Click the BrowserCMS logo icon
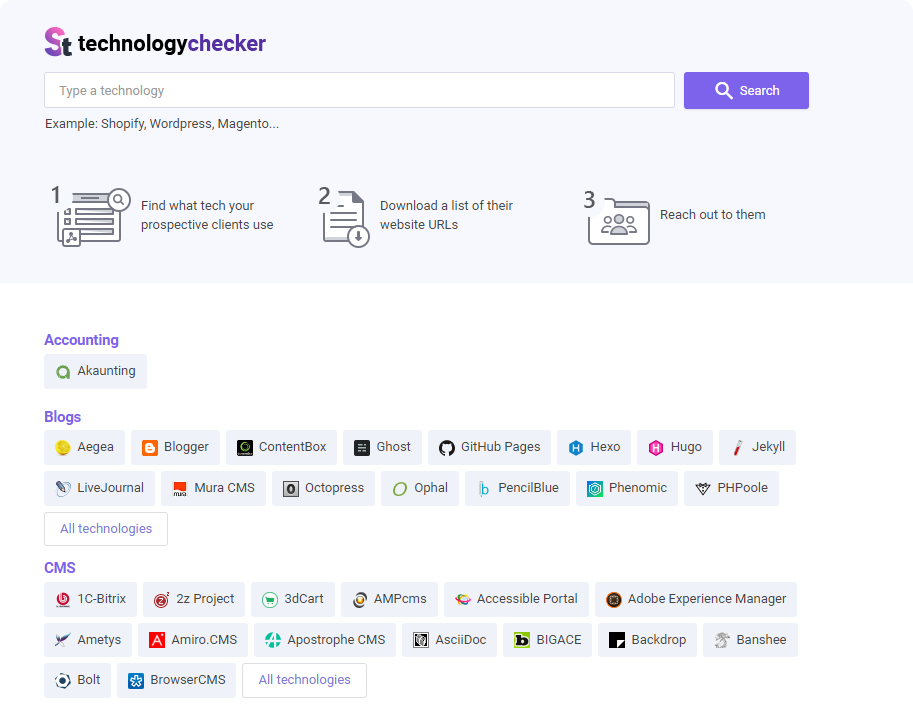This screenshot has width=913, height=708. click(x=136, y=681)
